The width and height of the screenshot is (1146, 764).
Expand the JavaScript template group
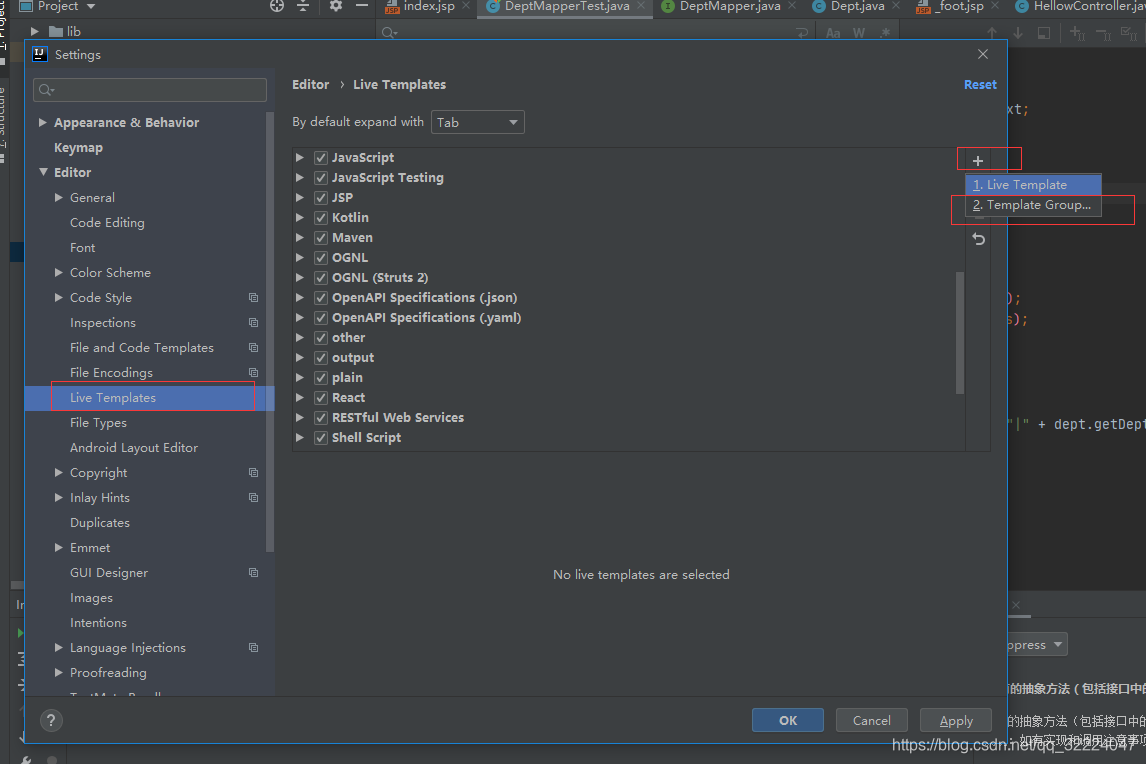[300, 157]
